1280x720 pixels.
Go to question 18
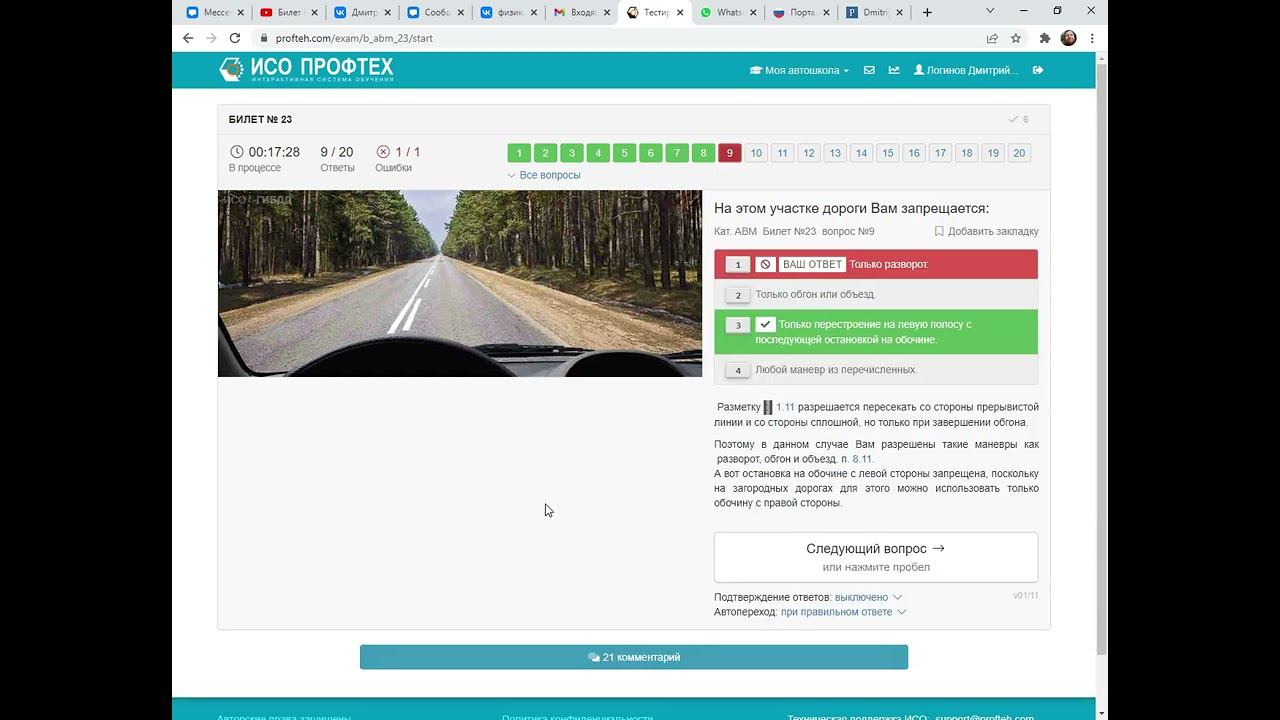point(967,153)
